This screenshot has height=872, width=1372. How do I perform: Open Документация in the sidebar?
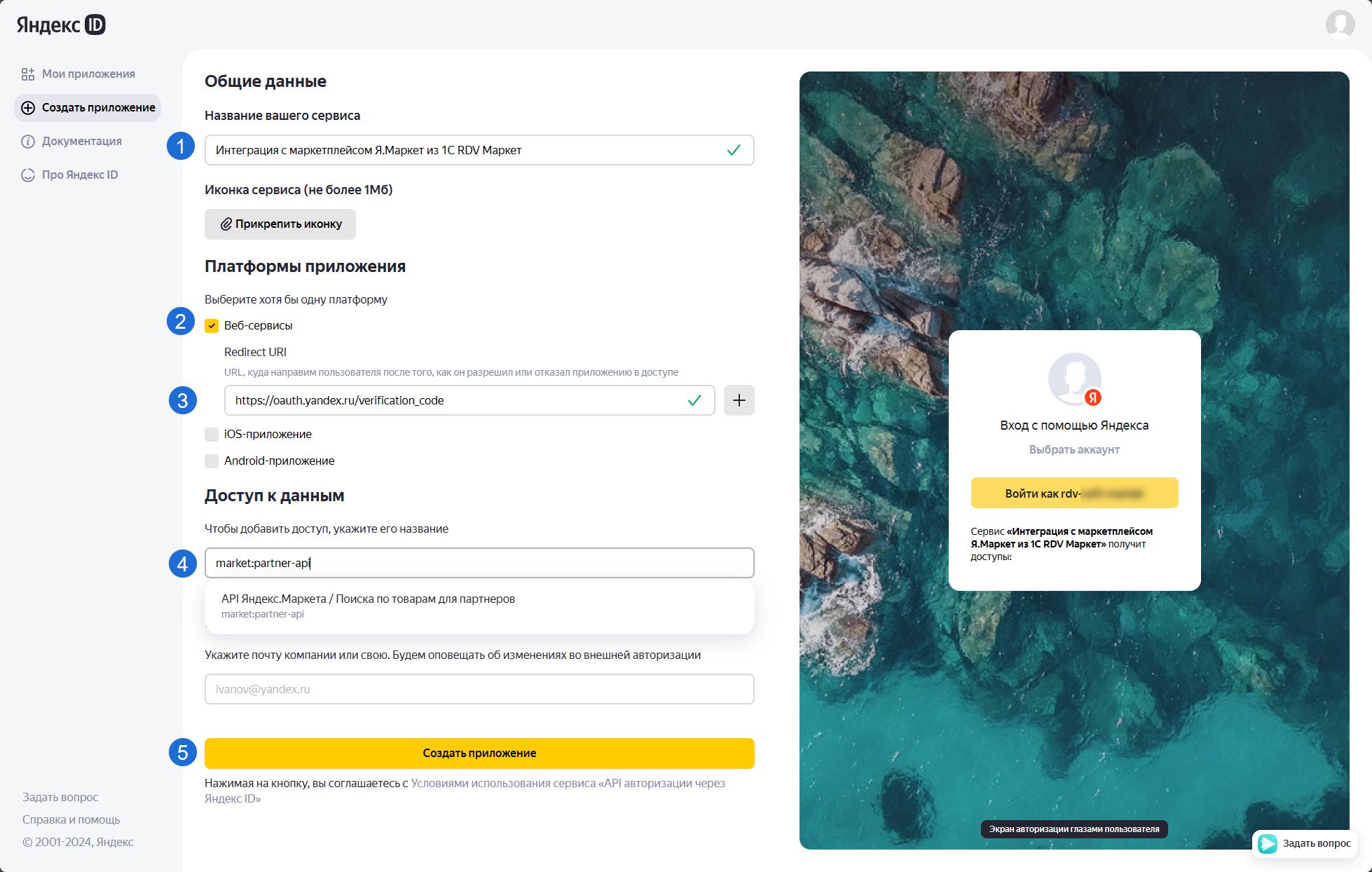[x=81, y=142]
